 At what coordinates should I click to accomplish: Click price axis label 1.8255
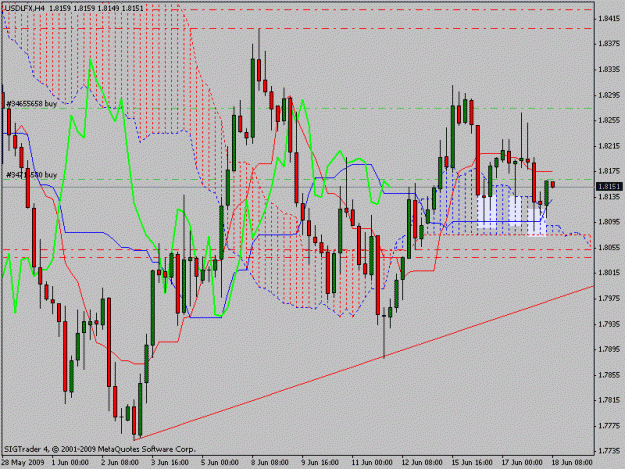pyautogui.click(x=609, y=120)
